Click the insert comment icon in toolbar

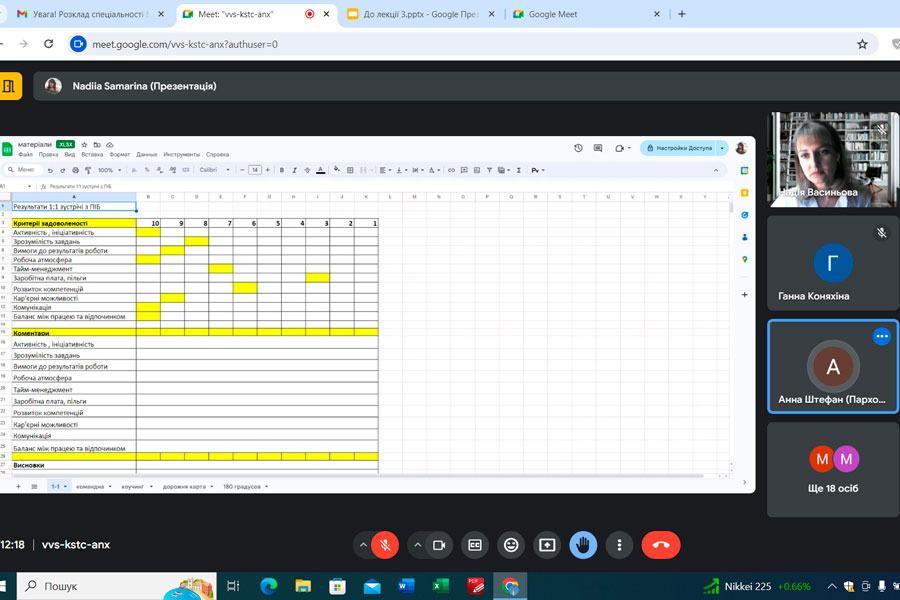(464, 170)
